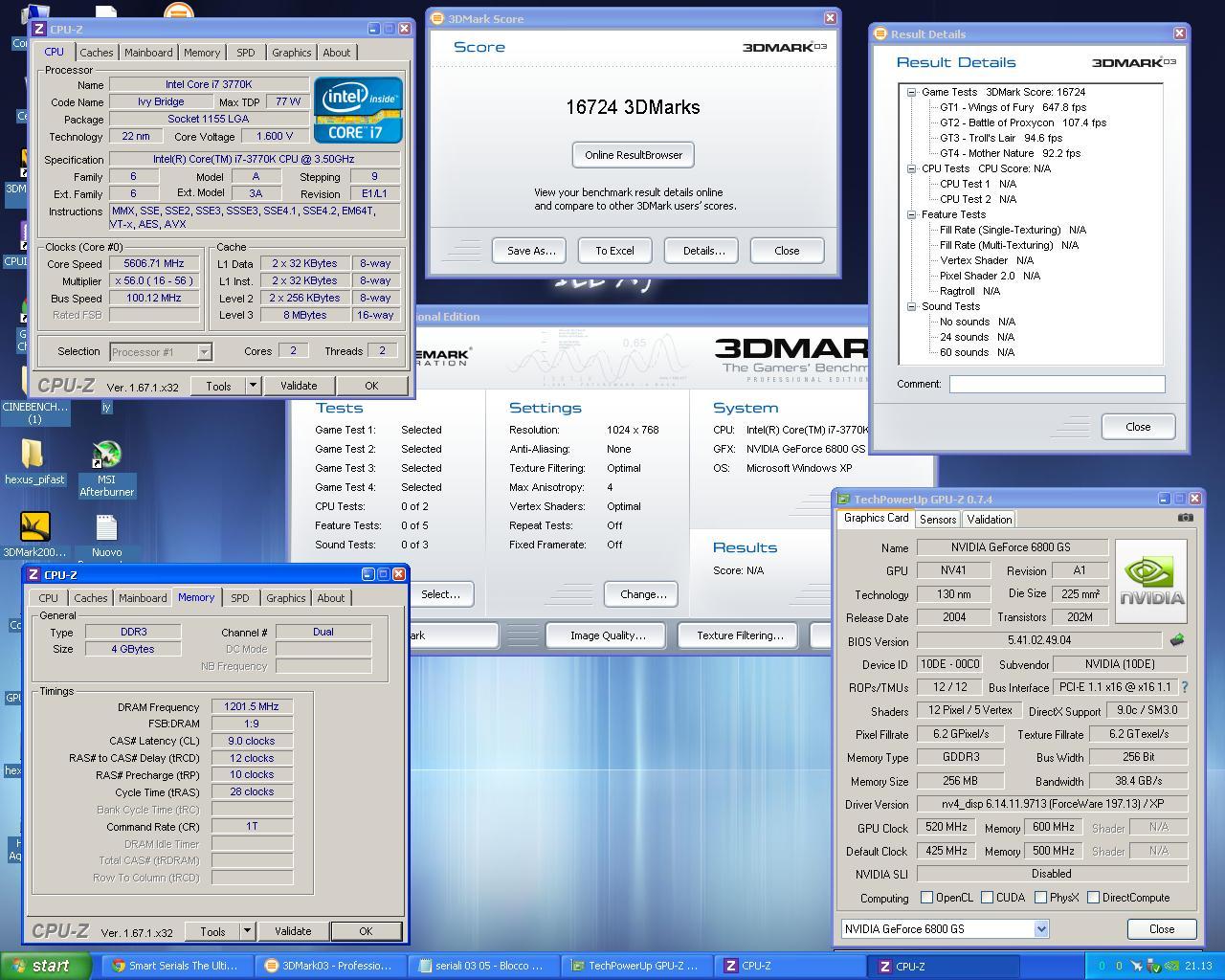Open the GeForce 6800 GS card dropdown
Screen dimensions: 1225x980
(1040, 929)
